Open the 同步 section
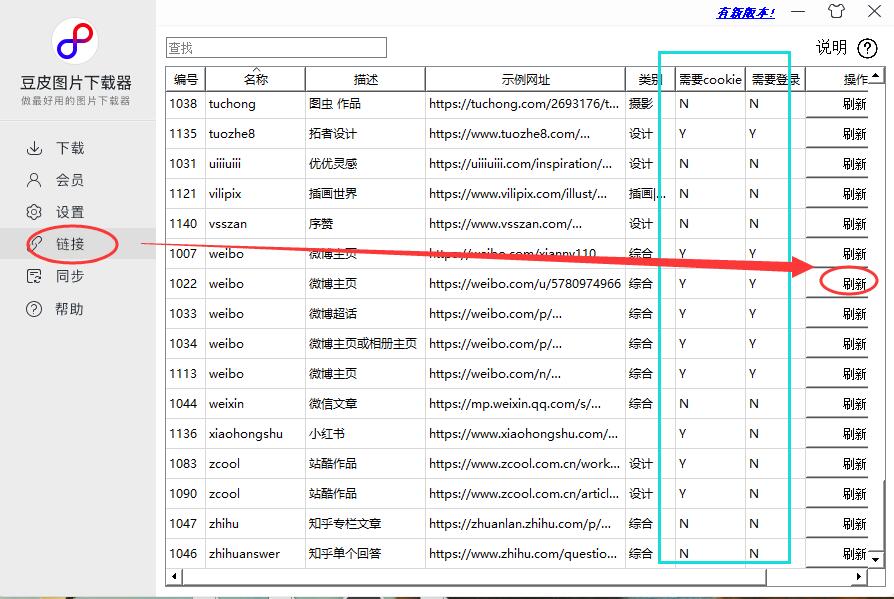Viewport: 894px width, 599px height. click(x=55, y=276)
